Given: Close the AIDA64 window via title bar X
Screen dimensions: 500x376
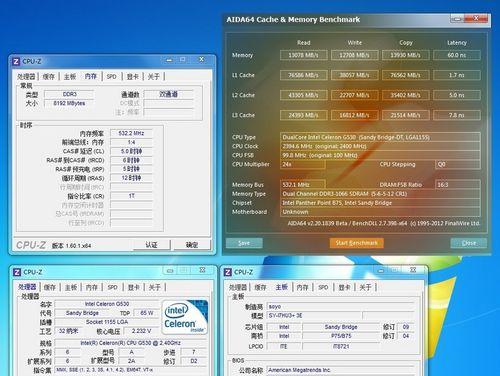Looking at the screenshot, I should pos(476,18).
